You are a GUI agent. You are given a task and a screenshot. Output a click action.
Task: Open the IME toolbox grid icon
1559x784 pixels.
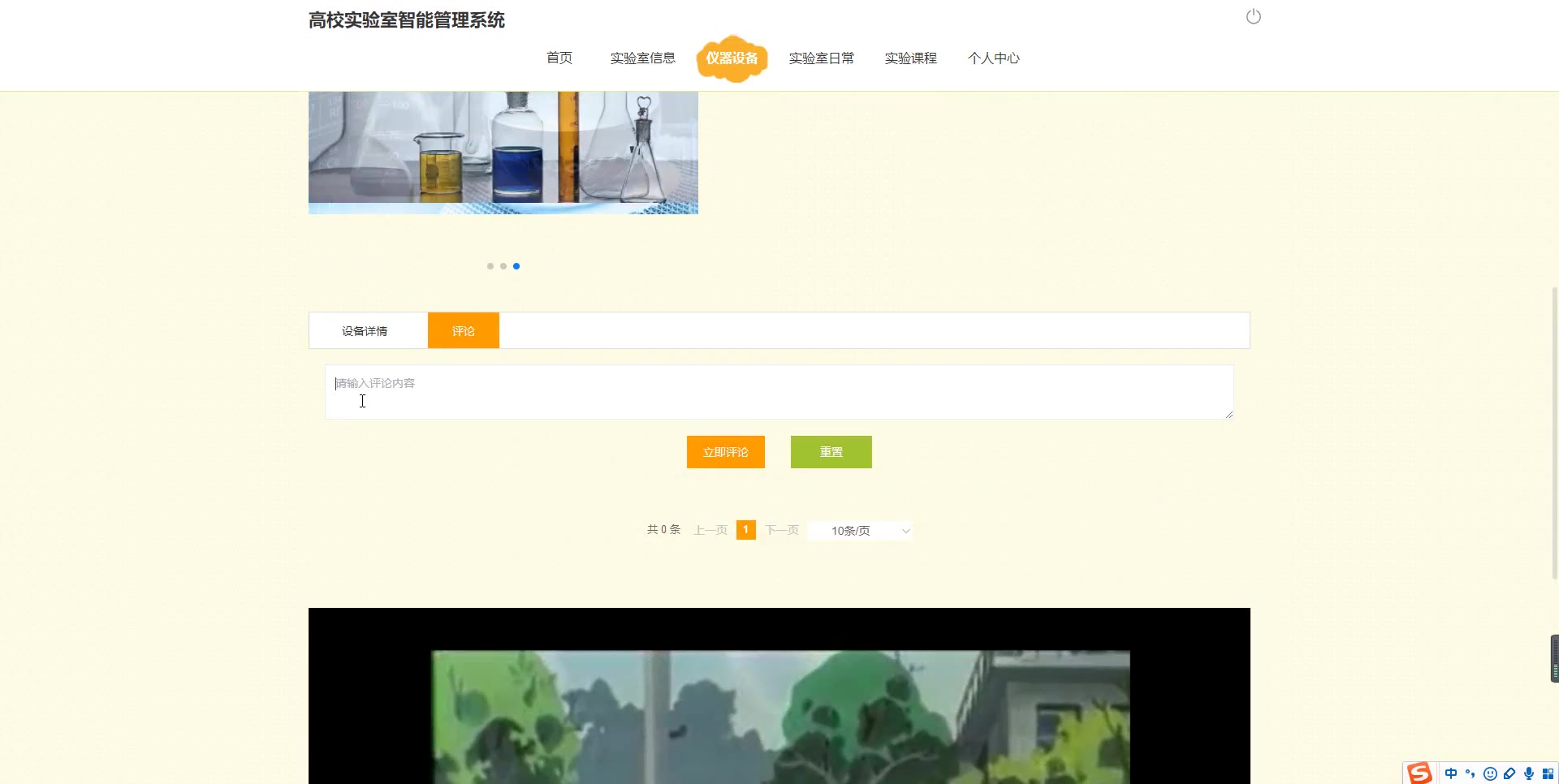[x=1548, y=773]
